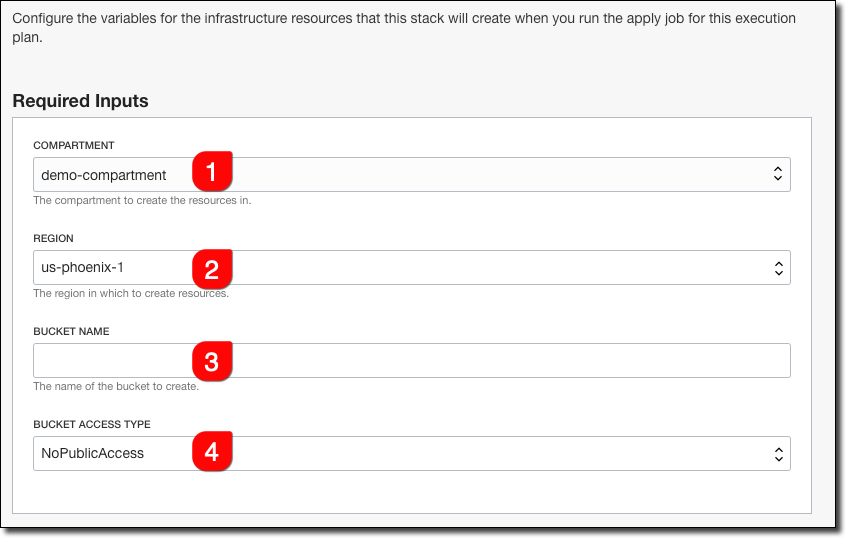Click the hint "The name of the bucket to create"
Screen dimensions: 846x538
coord(116,386)
